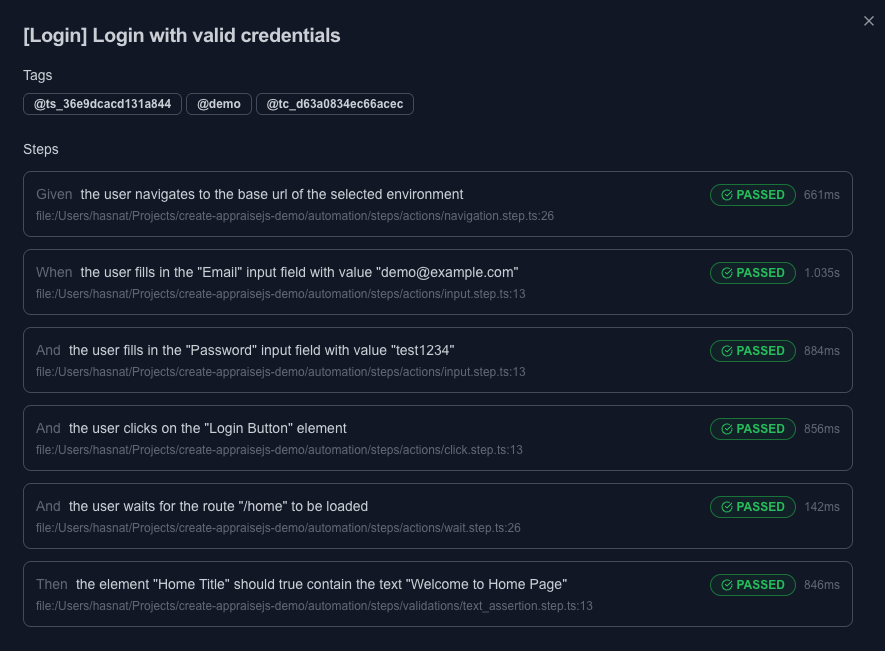This screenshot has width=885, height=651.
Task: Close the test report dialog
Action: [x=868, y=21]
